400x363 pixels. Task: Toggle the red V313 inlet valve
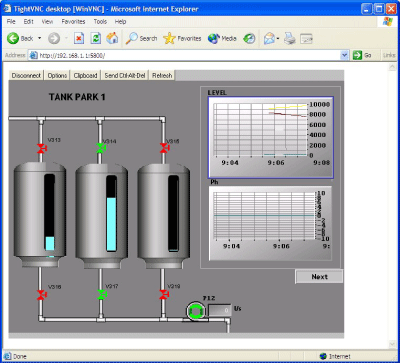[x=41, y=148]
